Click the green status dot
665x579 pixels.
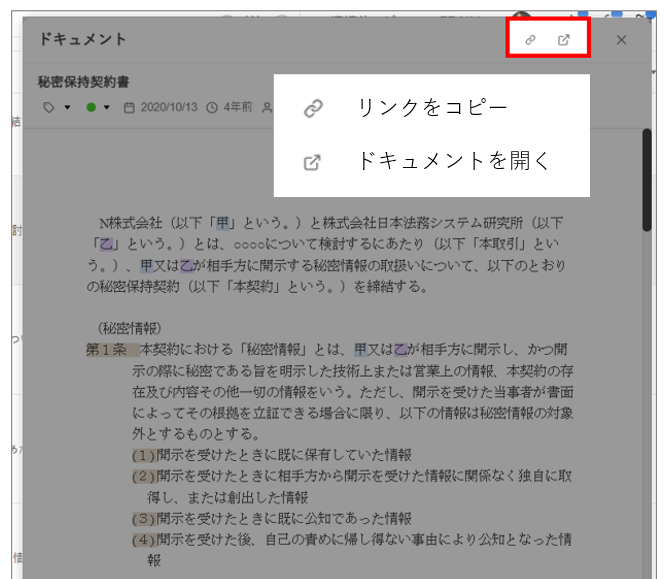pos(92,108)
